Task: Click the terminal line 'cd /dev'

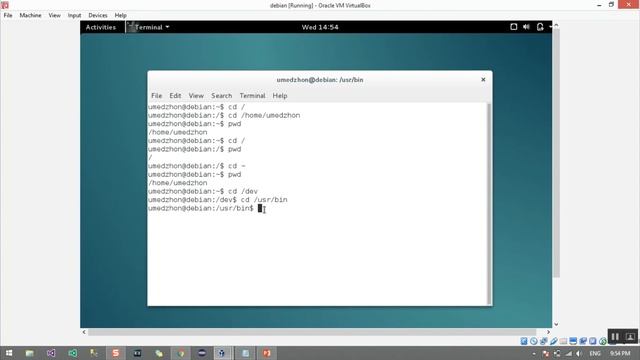Action: pyautogui.click(x=242, y=191)
